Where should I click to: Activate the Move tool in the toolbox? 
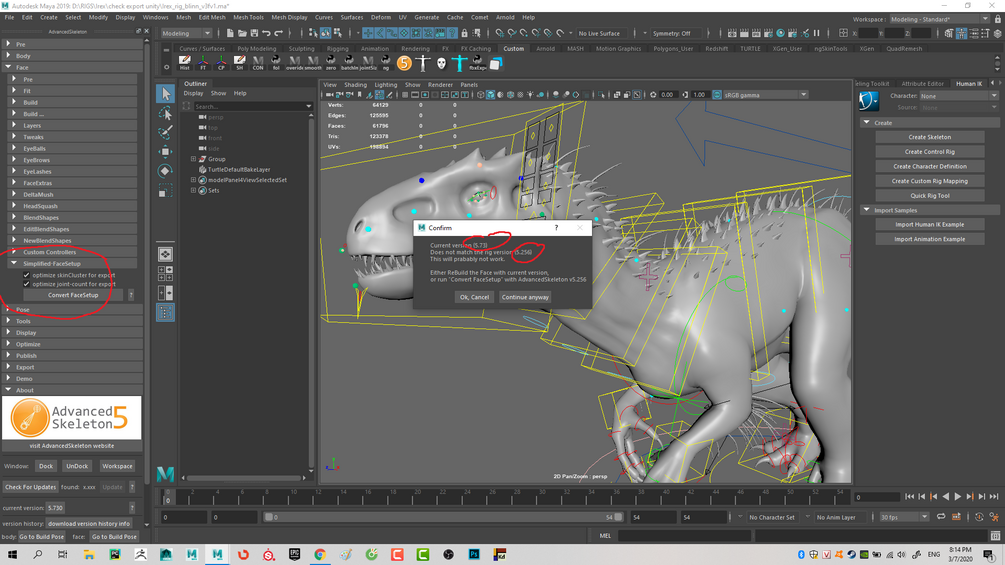tap(165, 152)
